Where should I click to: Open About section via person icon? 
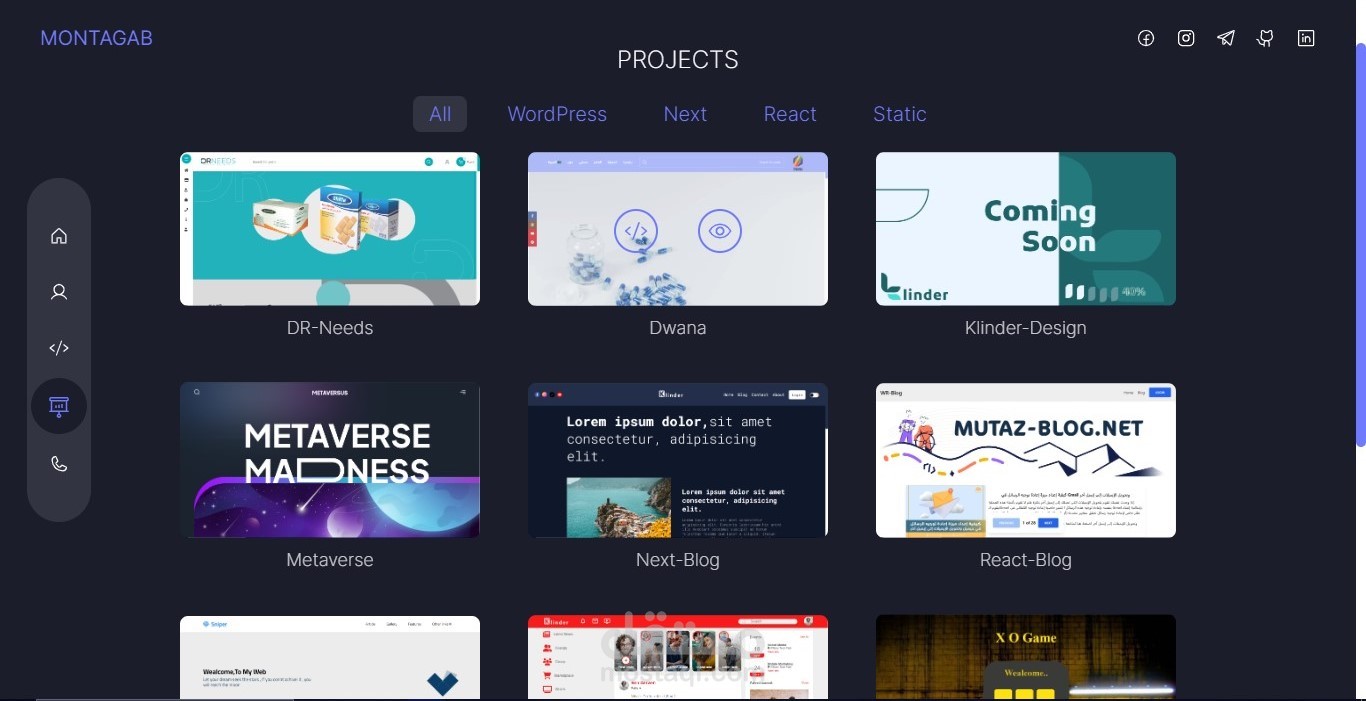pos(59,292)
